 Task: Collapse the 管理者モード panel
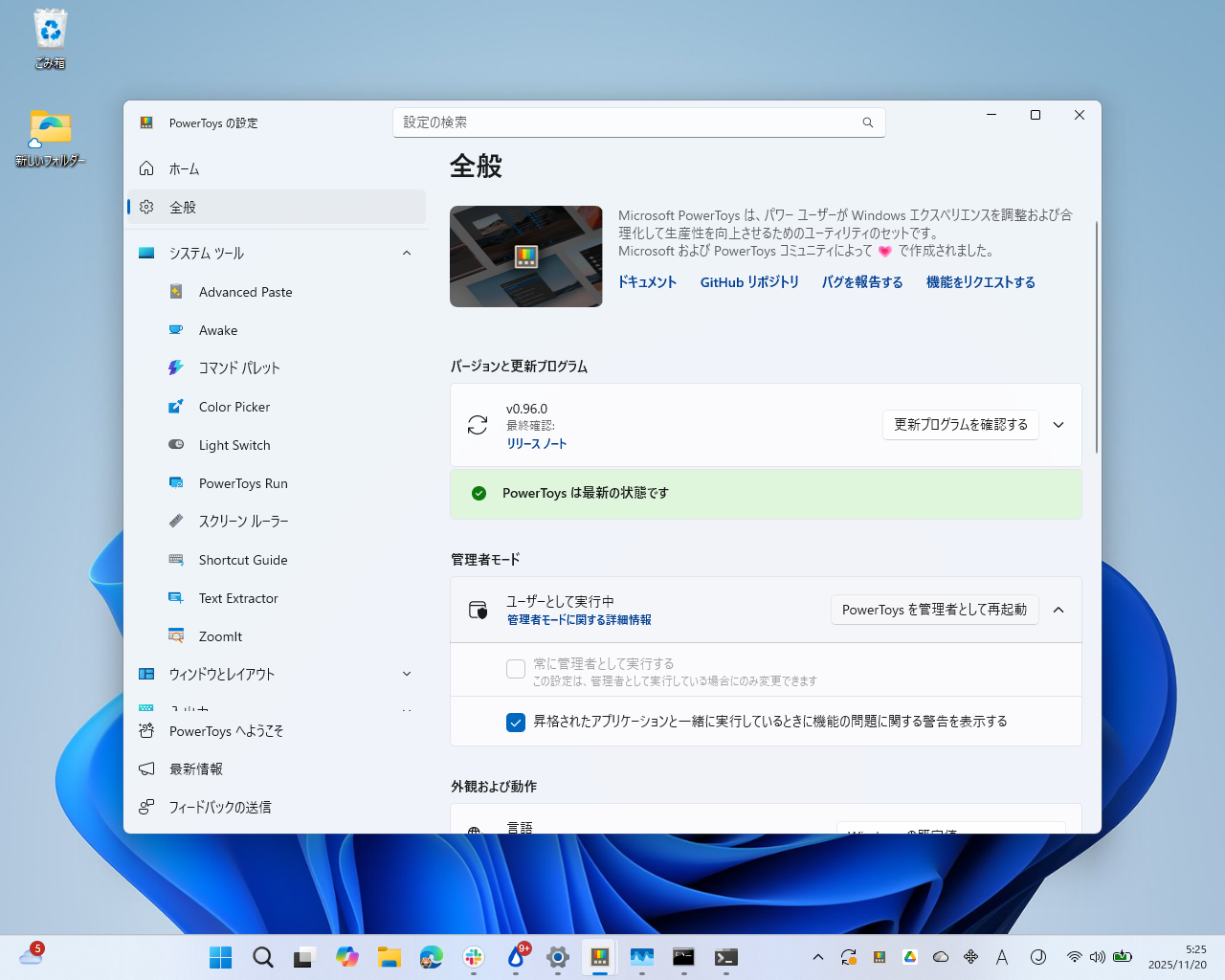(1058, 610)
